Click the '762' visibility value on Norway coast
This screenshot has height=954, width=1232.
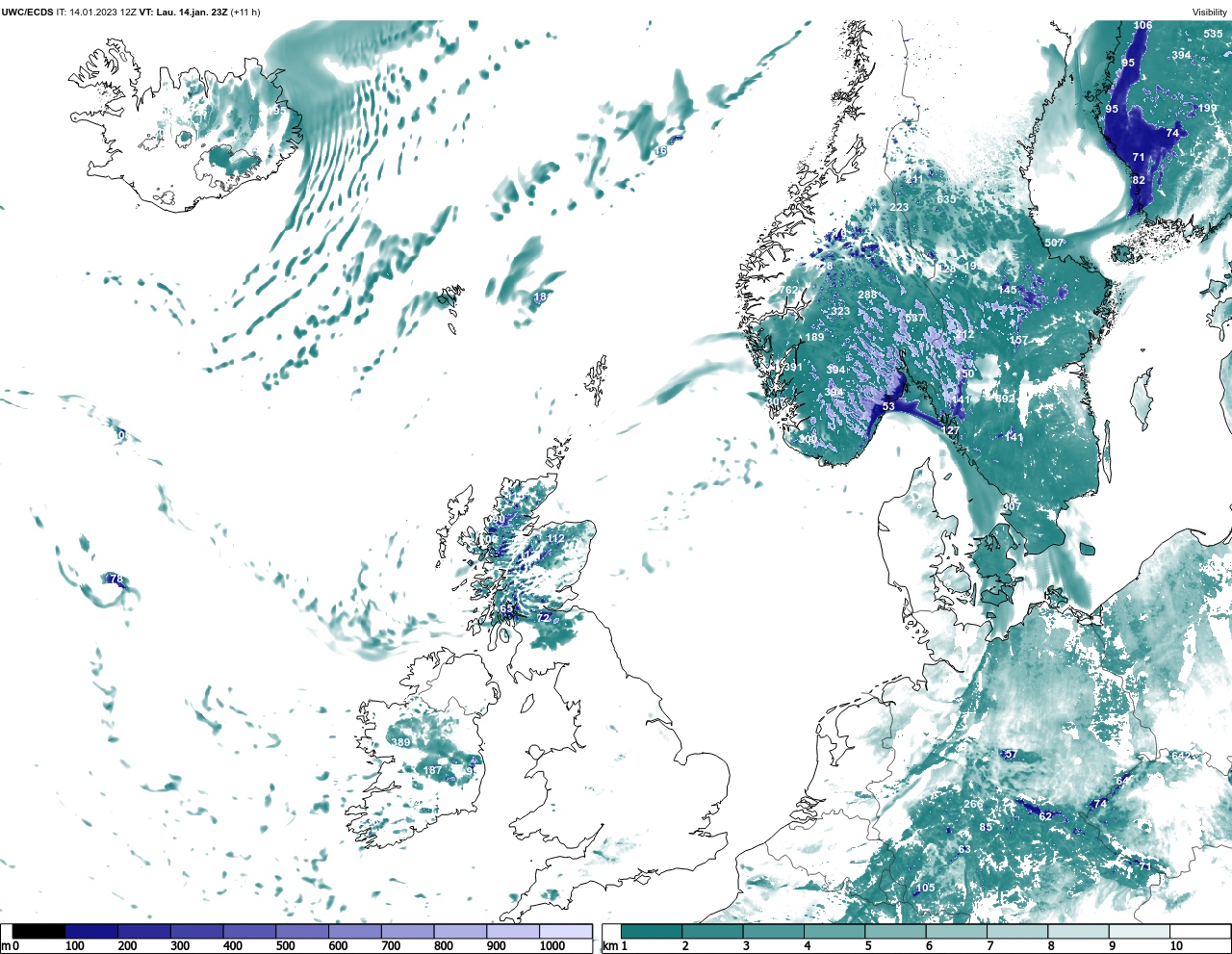point(788,290)
